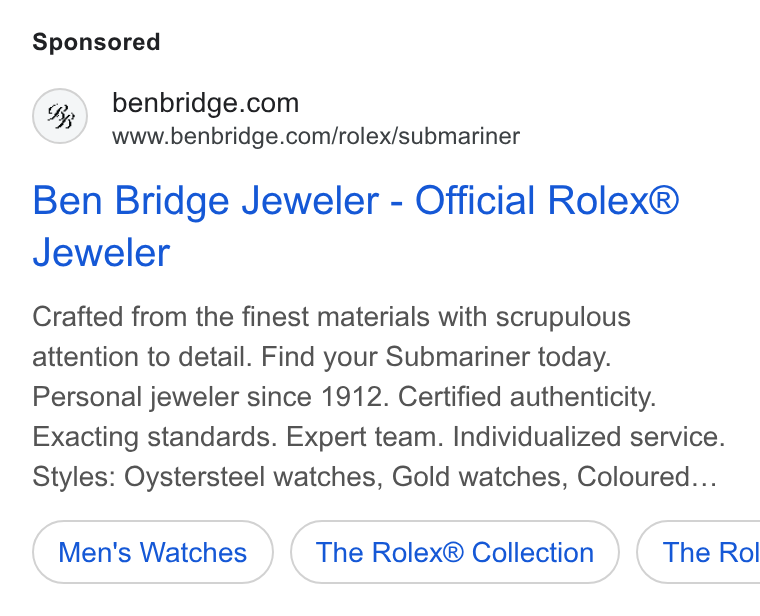Open the Ben Bridge Jeweler headline link
760x616 pixels.
click(356, 226)
